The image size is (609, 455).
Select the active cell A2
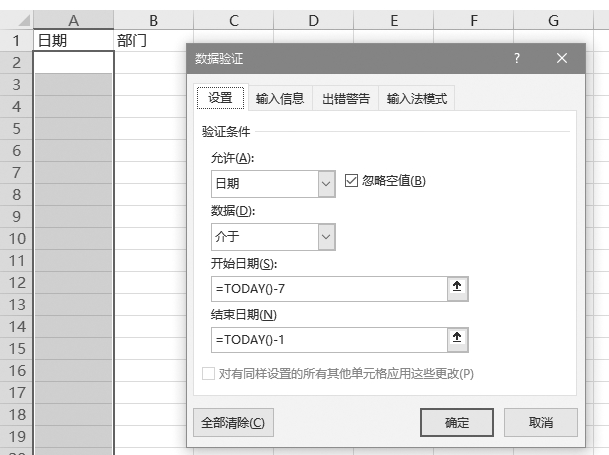[73, 62]
